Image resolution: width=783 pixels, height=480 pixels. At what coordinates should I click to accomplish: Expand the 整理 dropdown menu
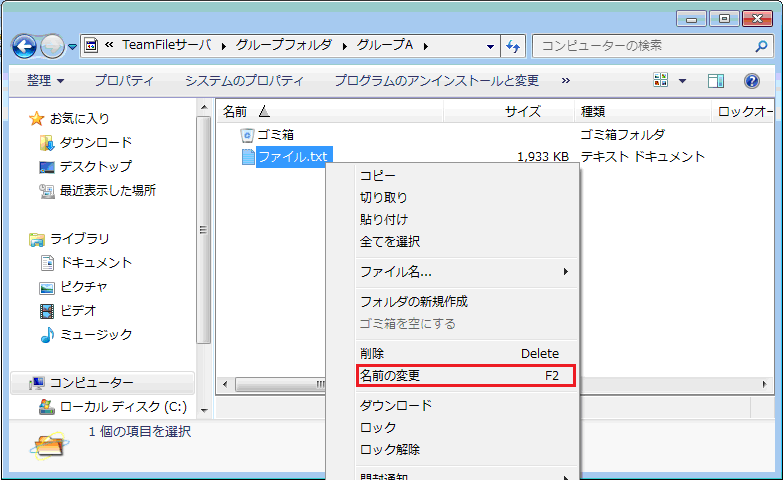(x=46, y=80)
